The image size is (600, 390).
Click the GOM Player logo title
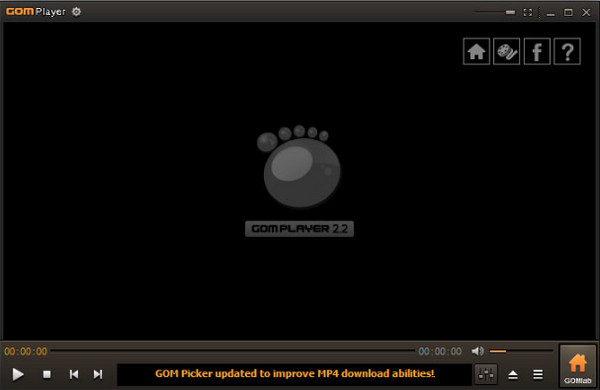pos(36,12)
